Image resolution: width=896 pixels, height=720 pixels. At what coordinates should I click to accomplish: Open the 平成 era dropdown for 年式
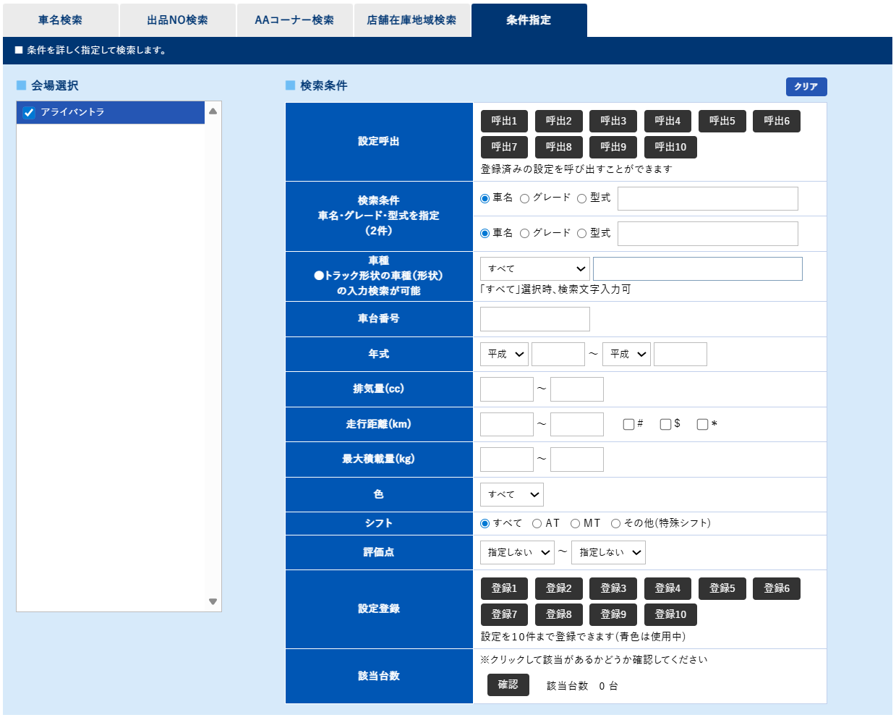(503, 353)
